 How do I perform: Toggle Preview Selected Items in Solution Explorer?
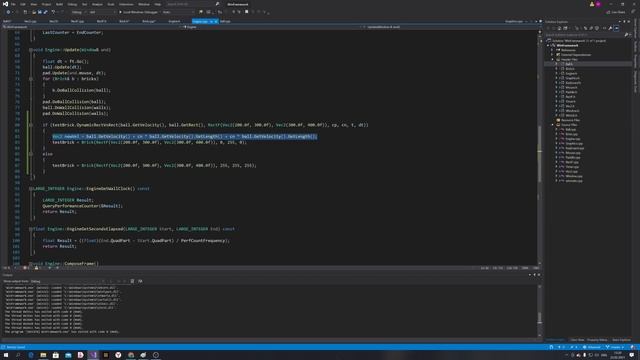[x=616, y=28]
